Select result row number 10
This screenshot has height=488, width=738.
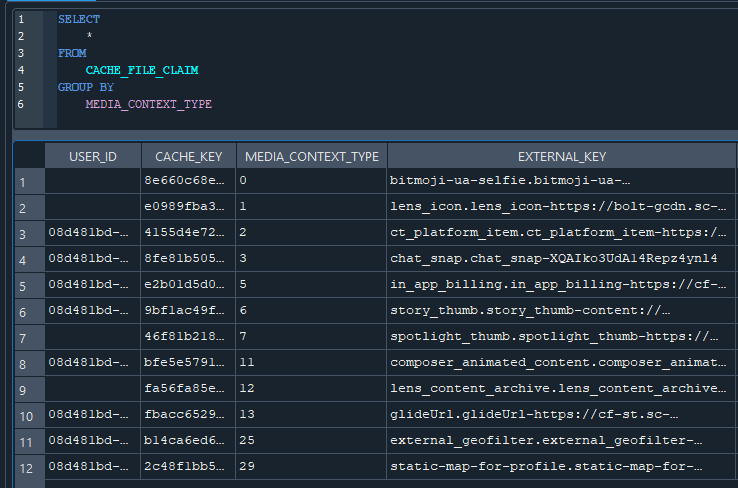click(x=30, y=415)
